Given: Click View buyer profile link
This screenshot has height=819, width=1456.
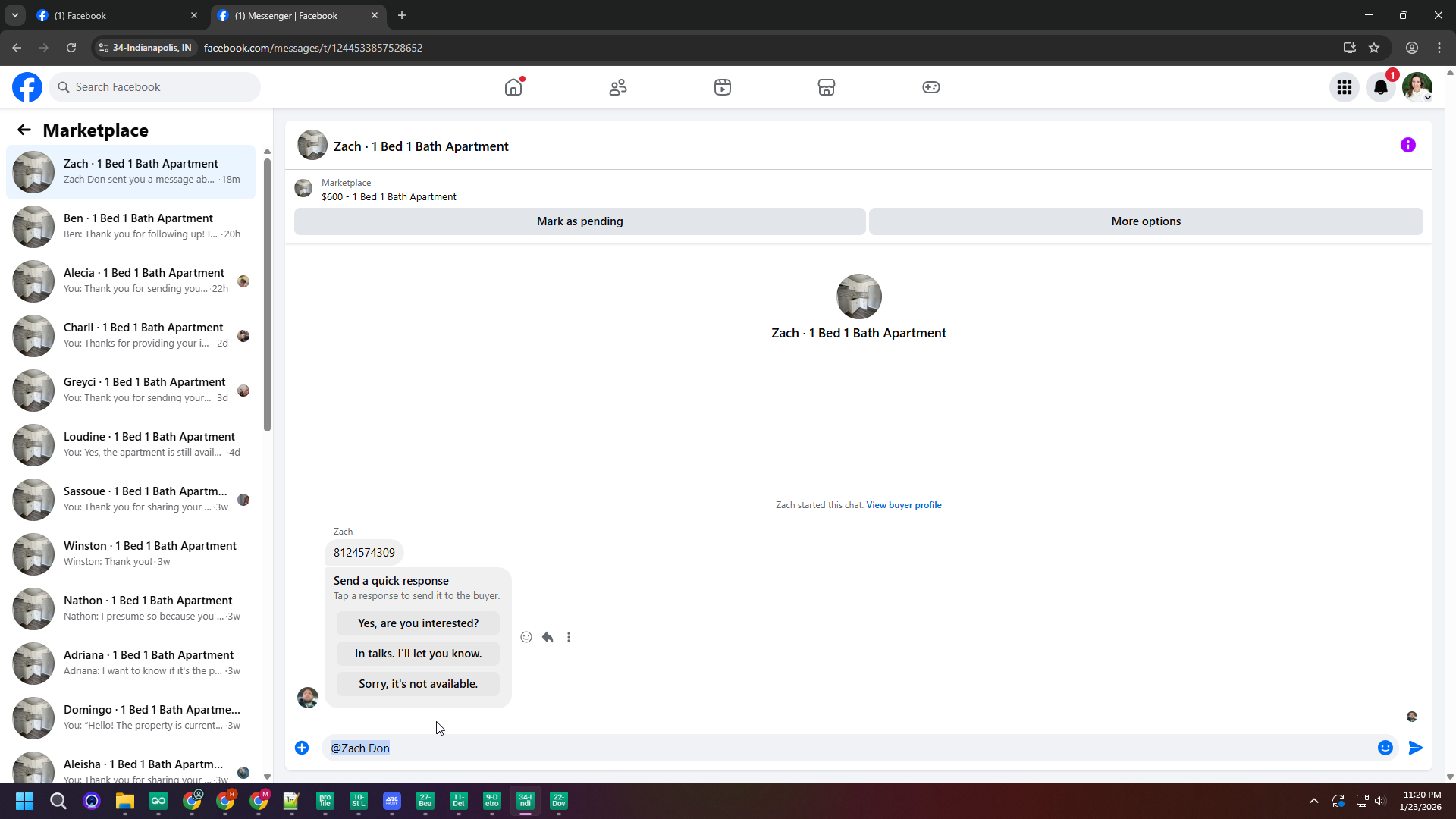Looking at the screenshot, I should pyautogui.click(x=903, y=505).
